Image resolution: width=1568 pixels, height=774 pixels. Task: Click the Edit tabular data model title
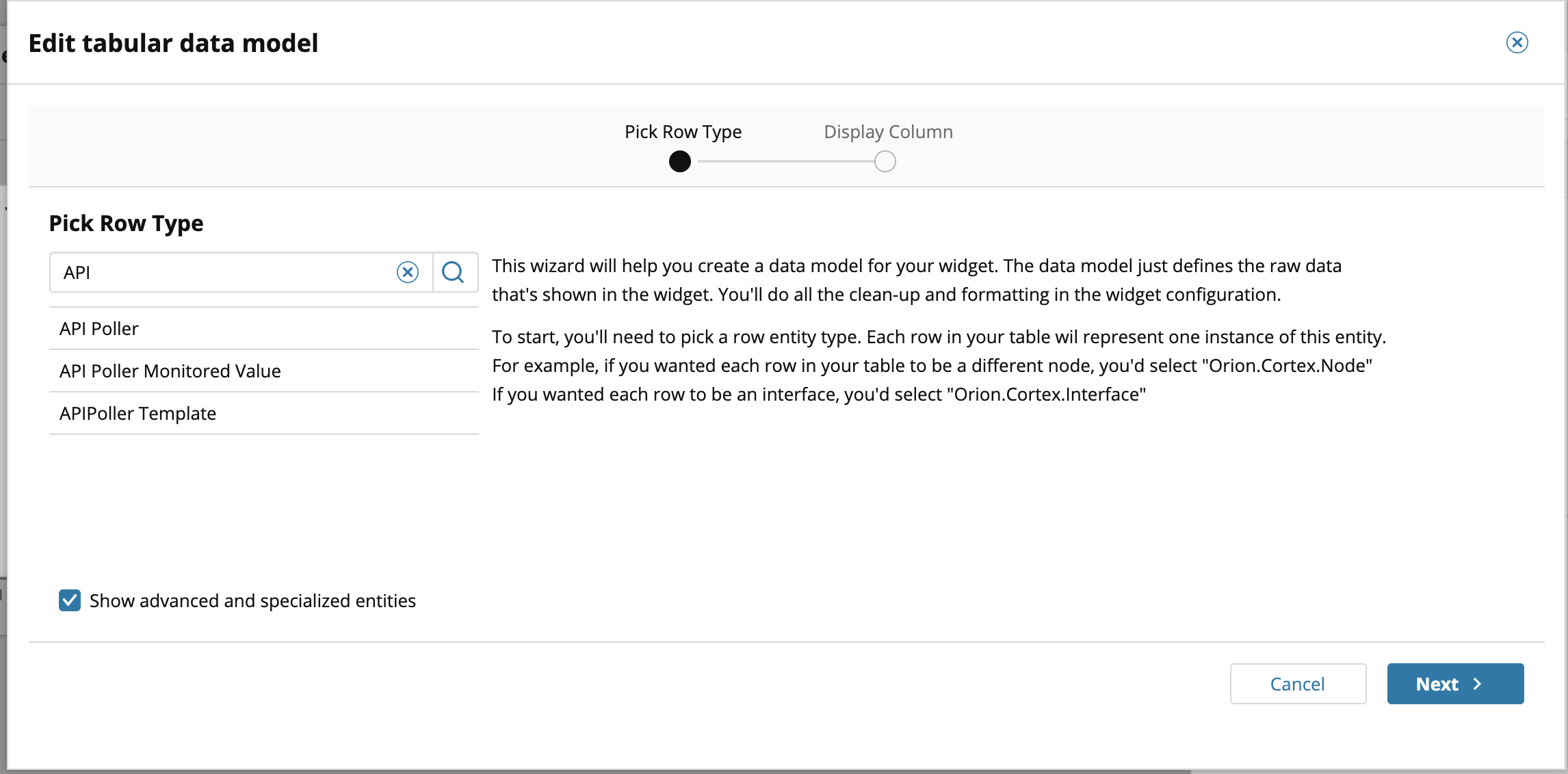[x=173, y=43]
